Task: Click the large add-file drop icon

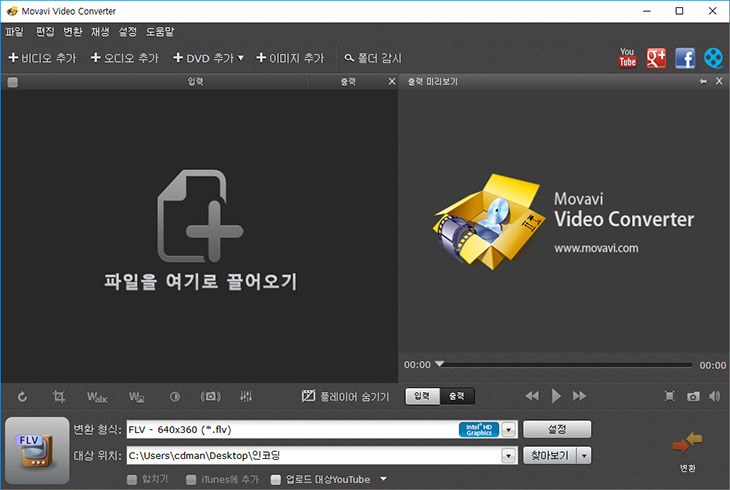Action: click(x=200, y=216)
